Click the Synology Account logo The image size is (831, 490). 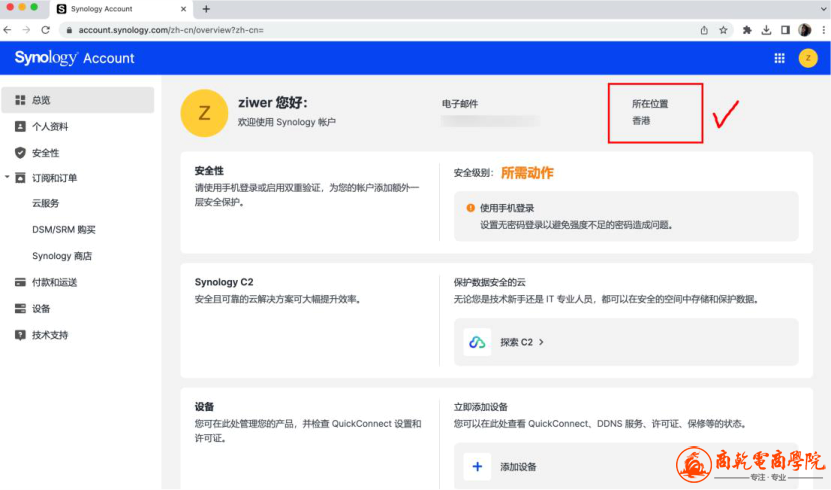point(74,58)
